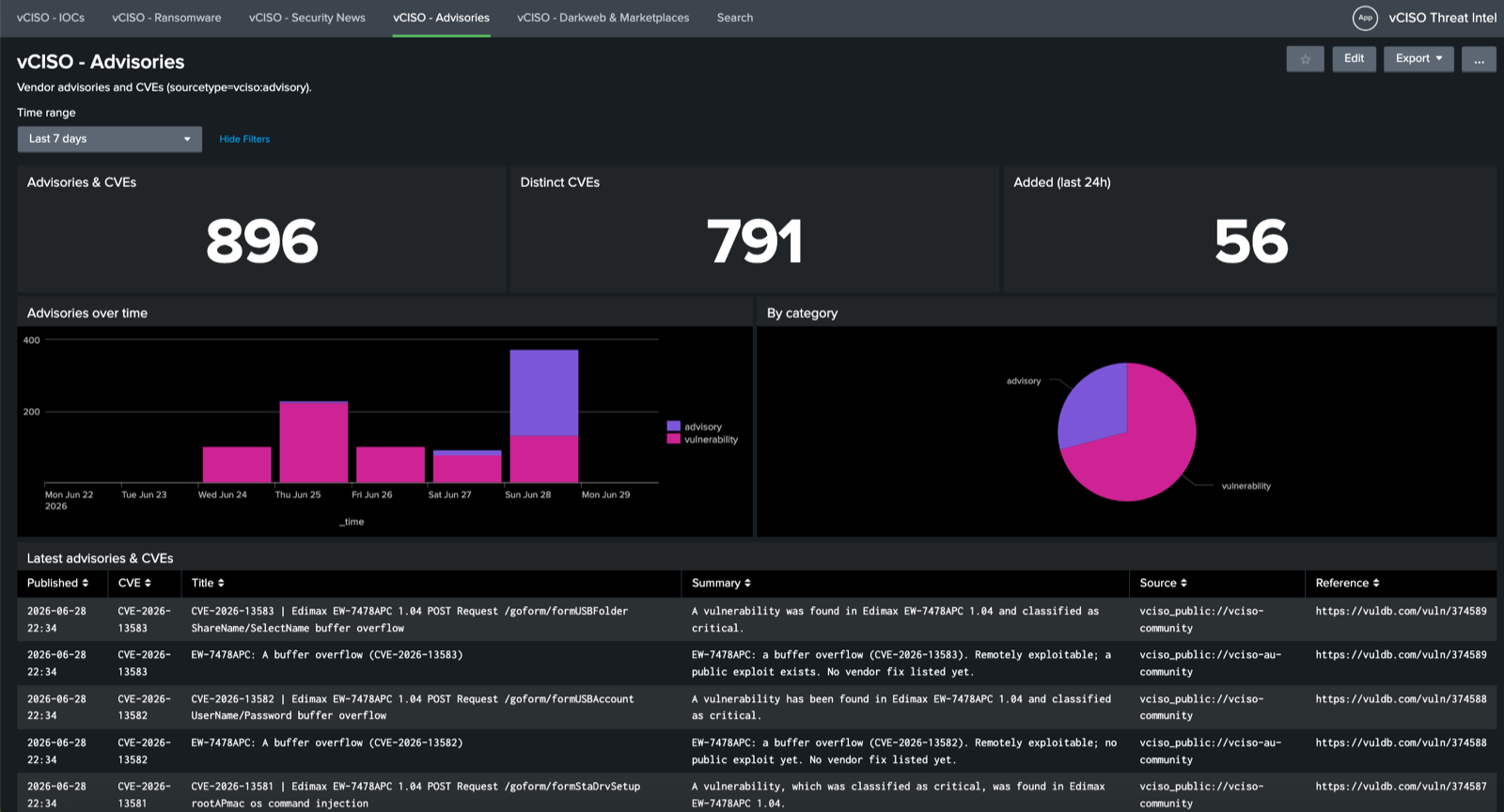Click title 'EW-7478APC: A buffer overflow (CVE-2026-13582)'
This screenshot has width=1504, height=812.
click(x=327, y=742)
